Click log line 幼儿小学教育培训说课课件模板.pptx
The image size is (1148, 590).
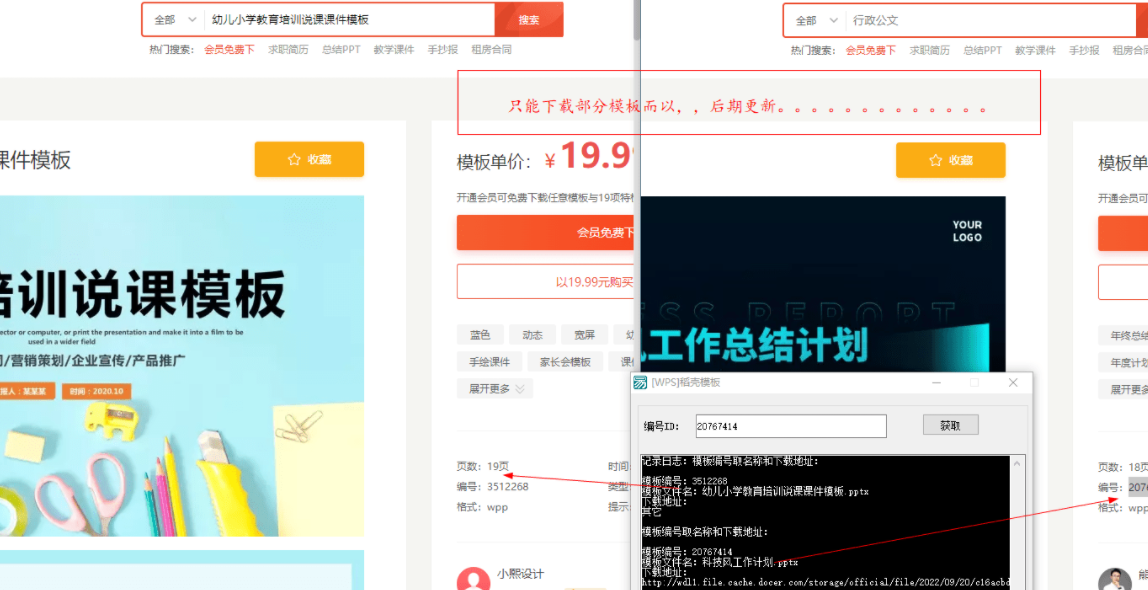pos(756,491)
